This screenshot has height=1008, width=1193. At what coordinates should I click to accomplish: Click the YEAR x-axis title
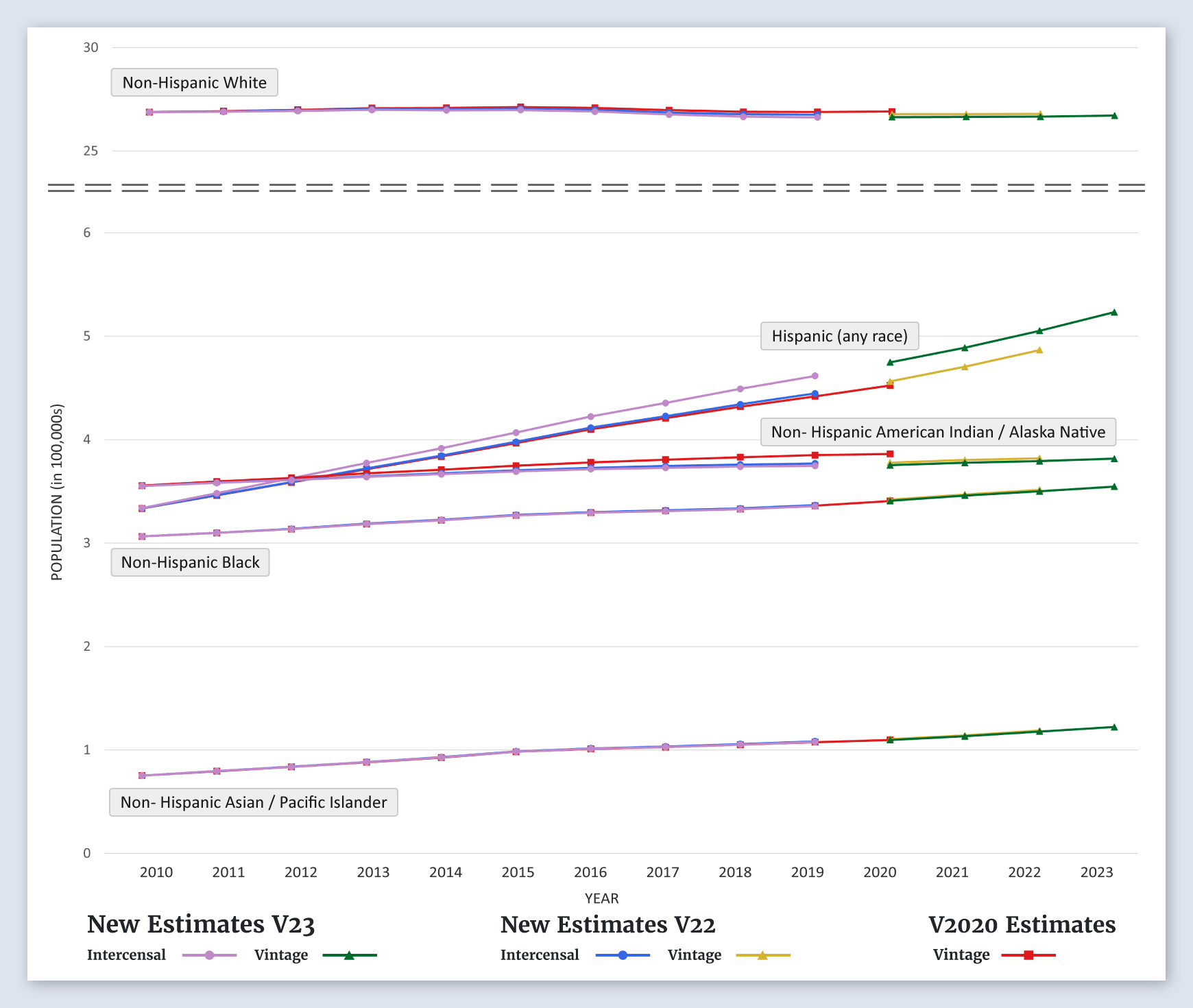(601, 898)
